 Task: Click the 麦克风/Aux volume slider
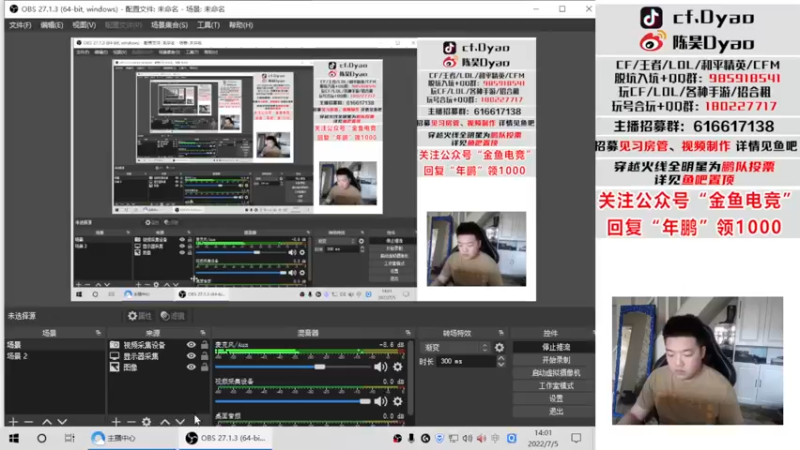click(x=293, y=367)
